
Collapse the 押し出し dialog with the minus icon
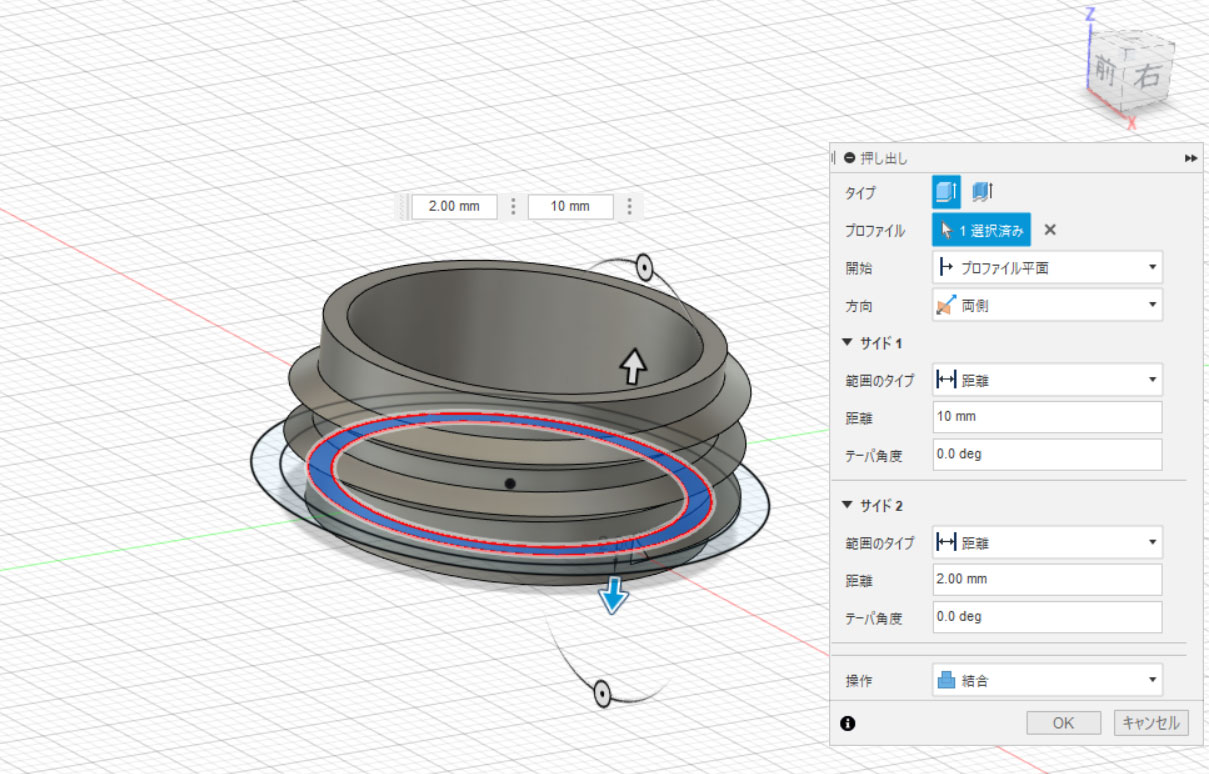850,158
